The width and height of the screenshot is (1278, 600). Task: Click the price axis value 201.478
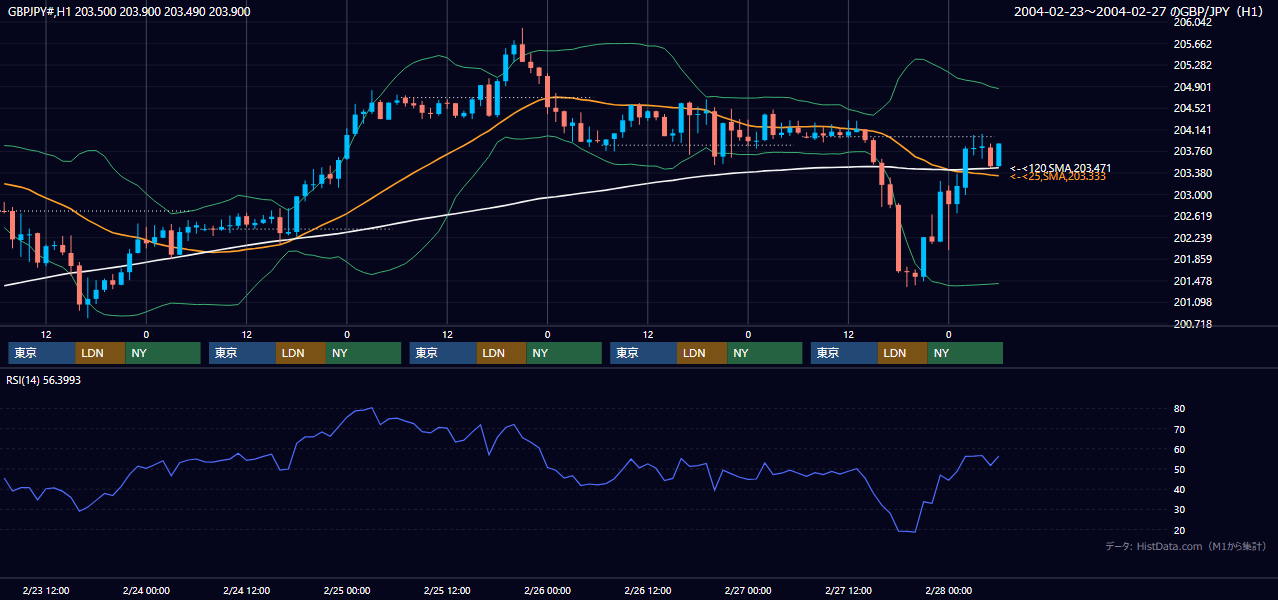coord(1192,281)
